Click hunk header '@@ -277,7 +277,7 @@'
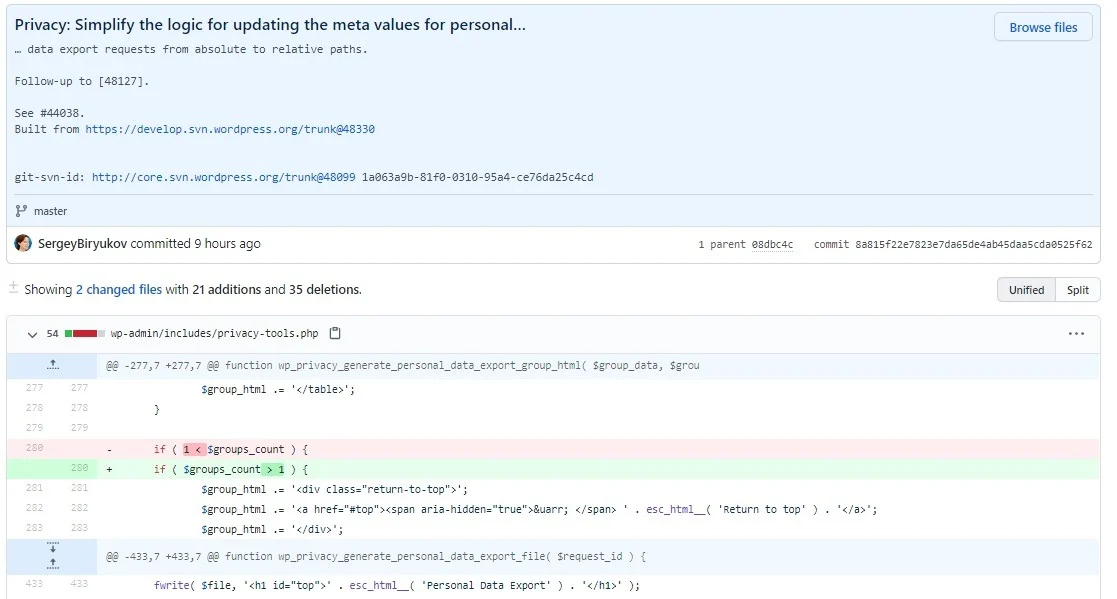 [x=162, y=365]
